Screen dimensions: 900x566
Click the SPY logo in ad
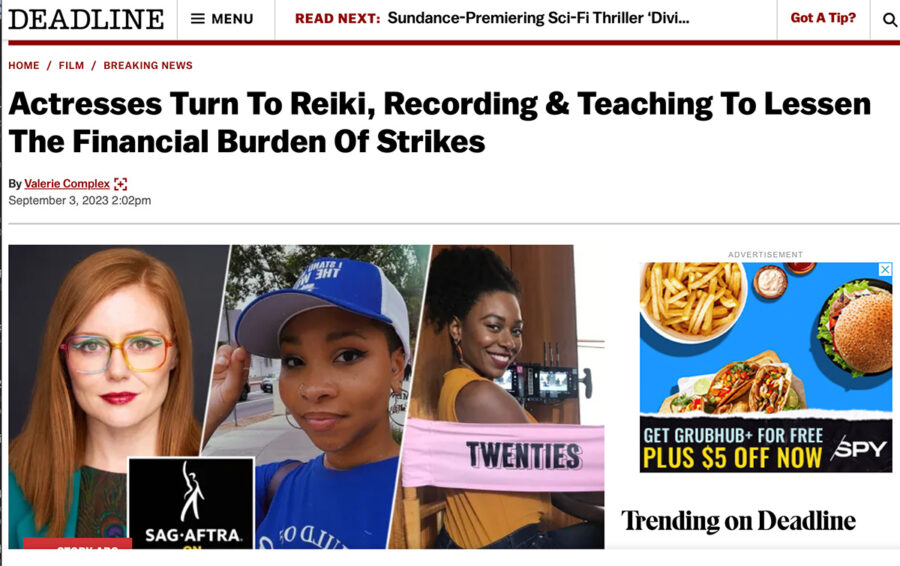(x=860, y=447)
